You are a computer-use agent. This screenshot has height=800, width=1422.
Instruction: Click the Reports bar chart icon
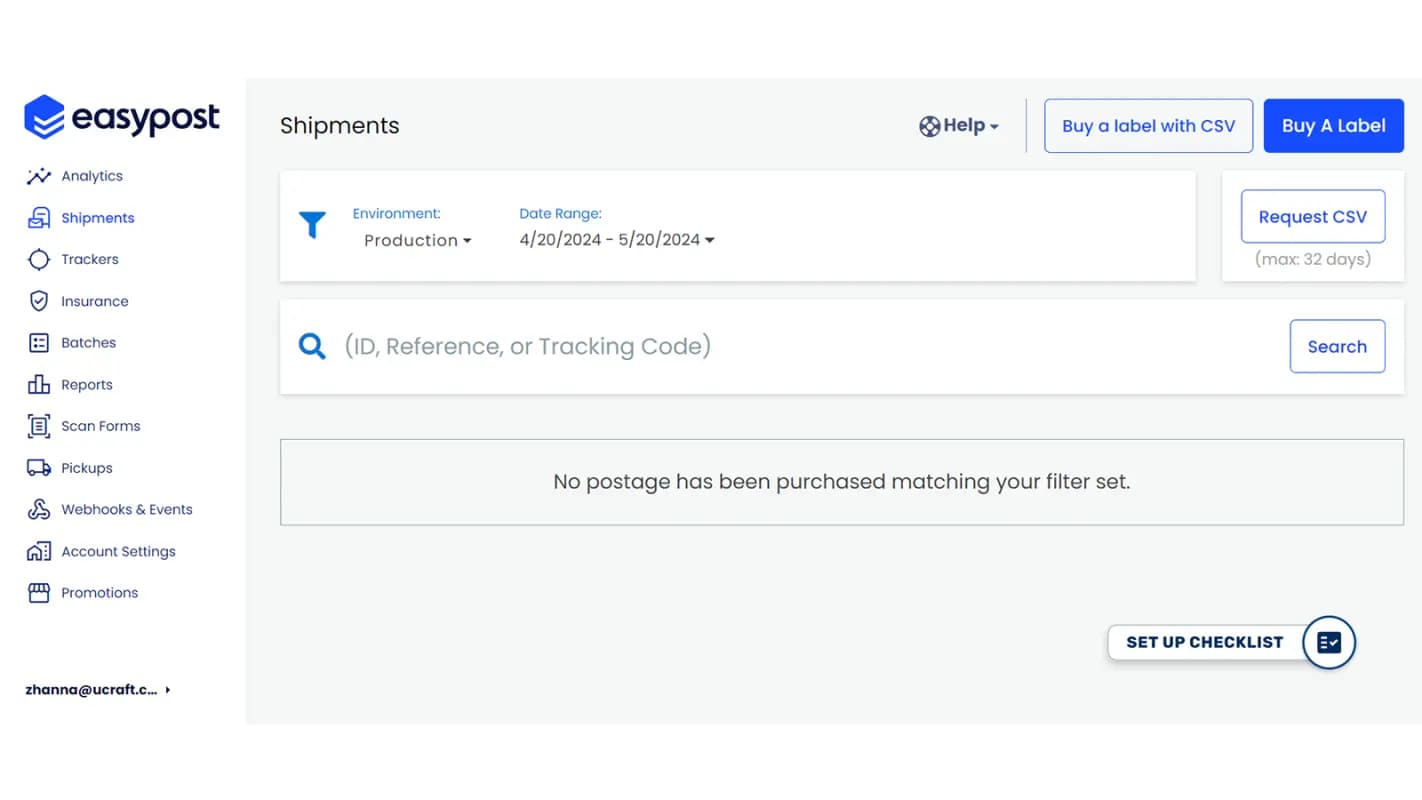pos(39,385)
